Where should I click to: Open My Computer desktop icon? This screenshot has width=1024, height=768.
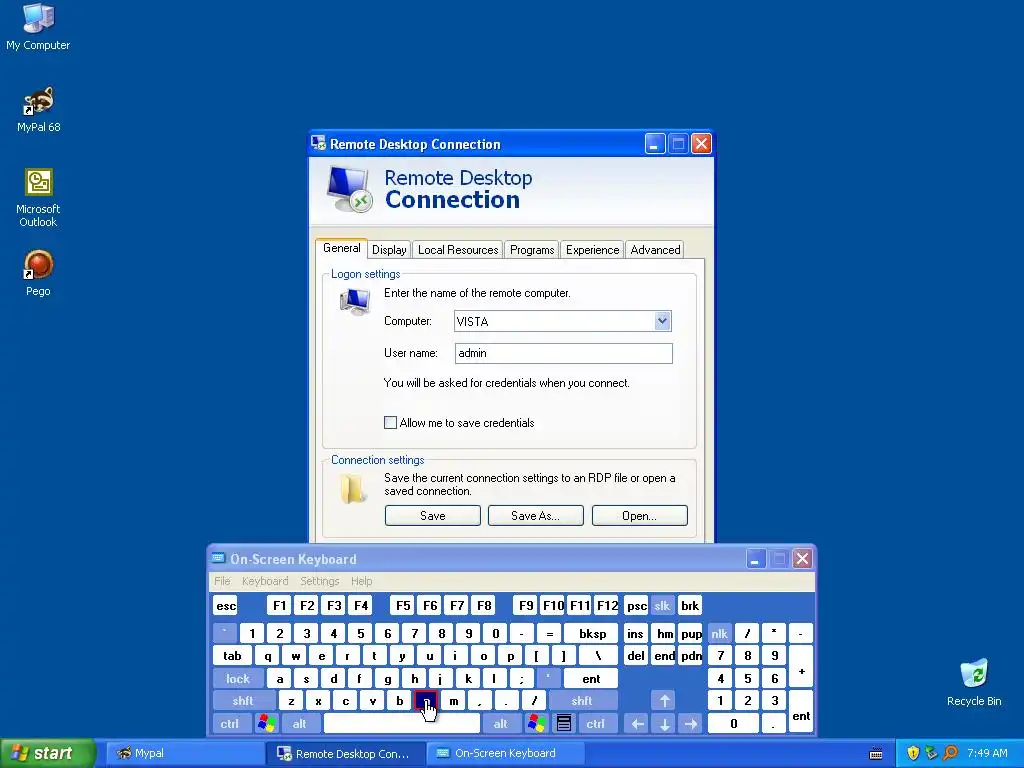38,26
